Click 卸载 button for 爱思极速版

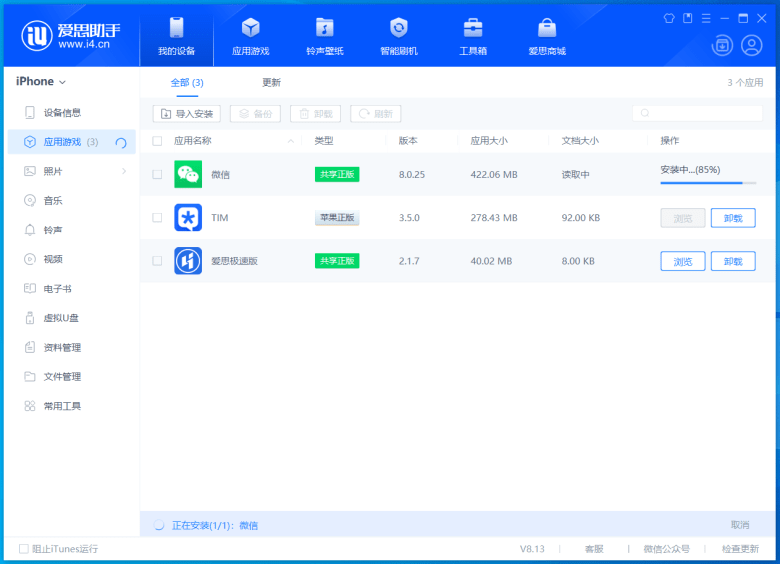click(733, 261)
